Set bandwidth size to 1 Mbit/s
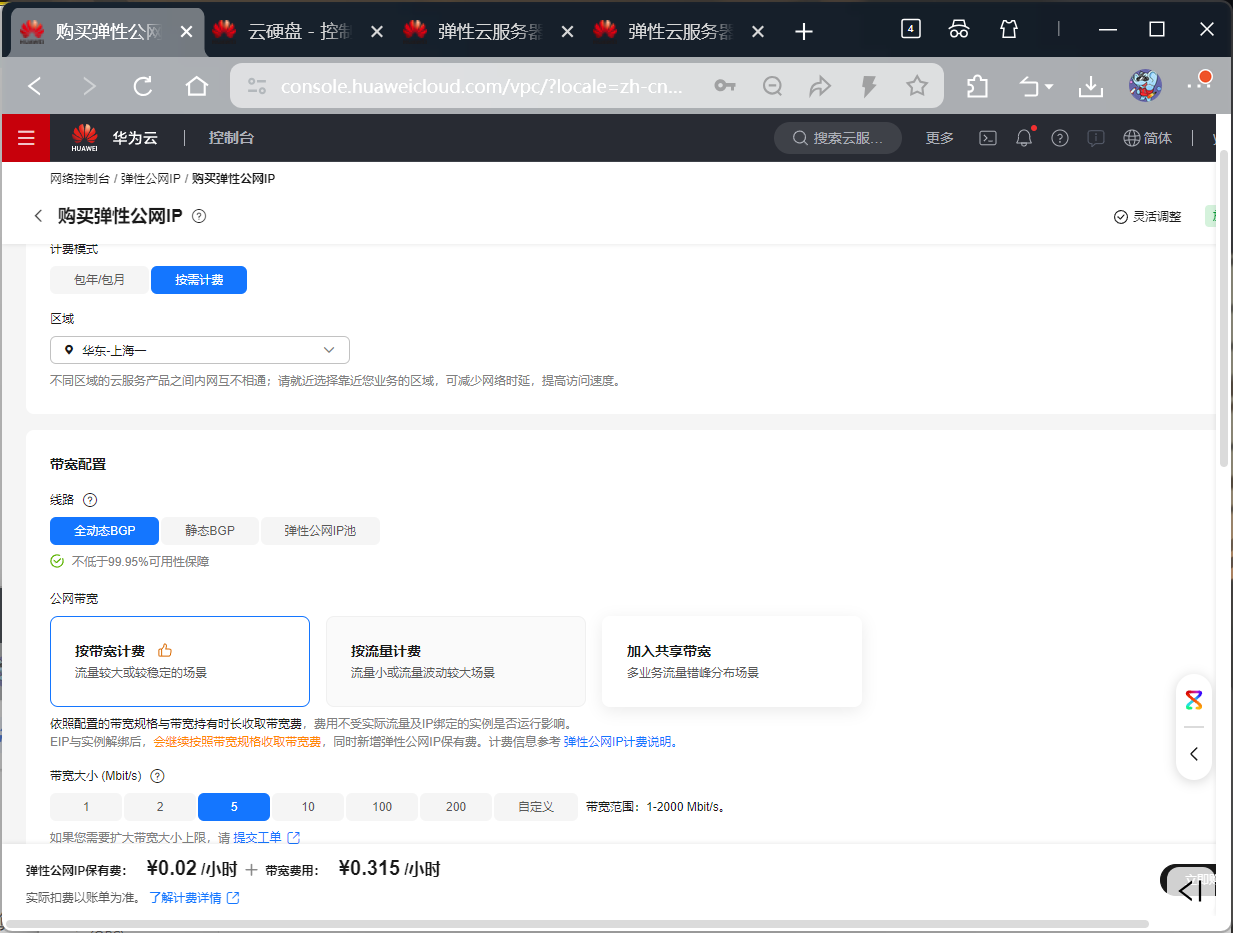 [86, 807]
